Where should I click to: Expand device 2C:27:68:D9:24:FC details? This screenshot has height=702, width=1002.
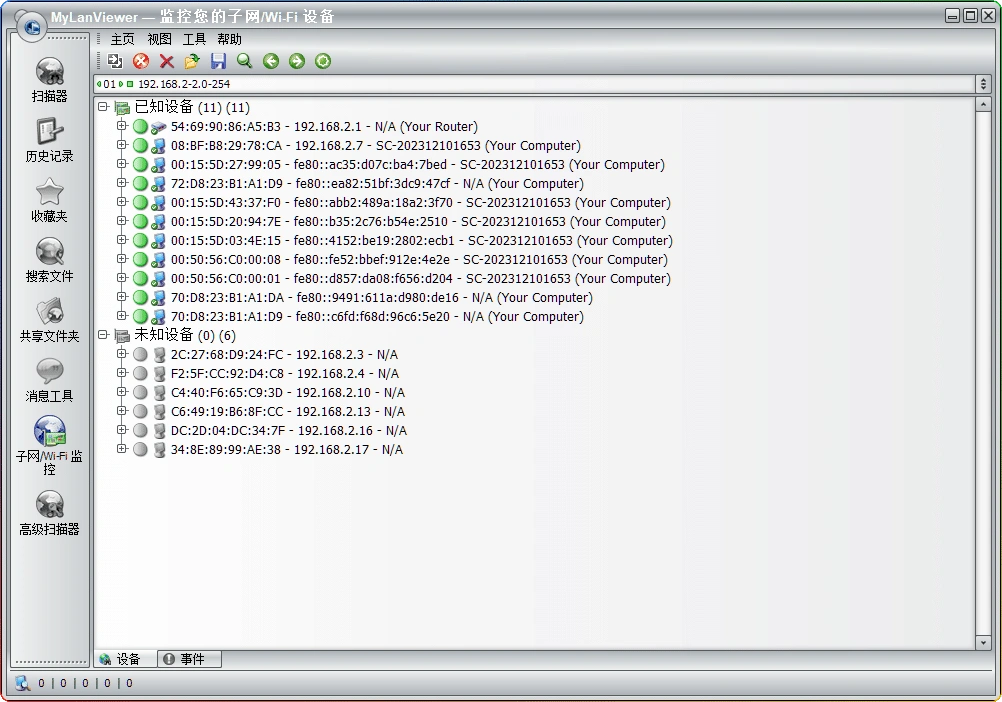click(122, 353)
